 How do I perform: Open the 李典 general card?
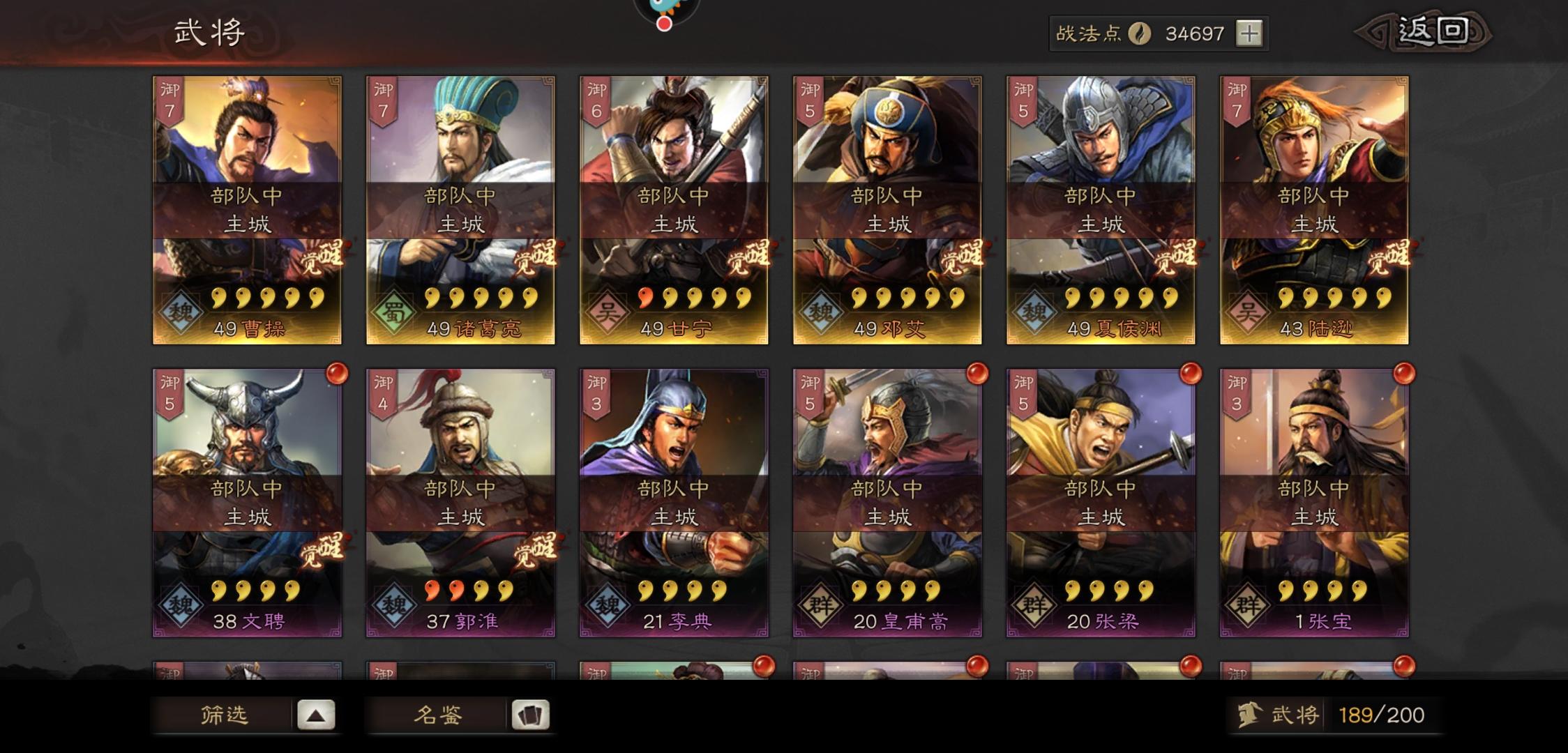click(x=674, y=503)
